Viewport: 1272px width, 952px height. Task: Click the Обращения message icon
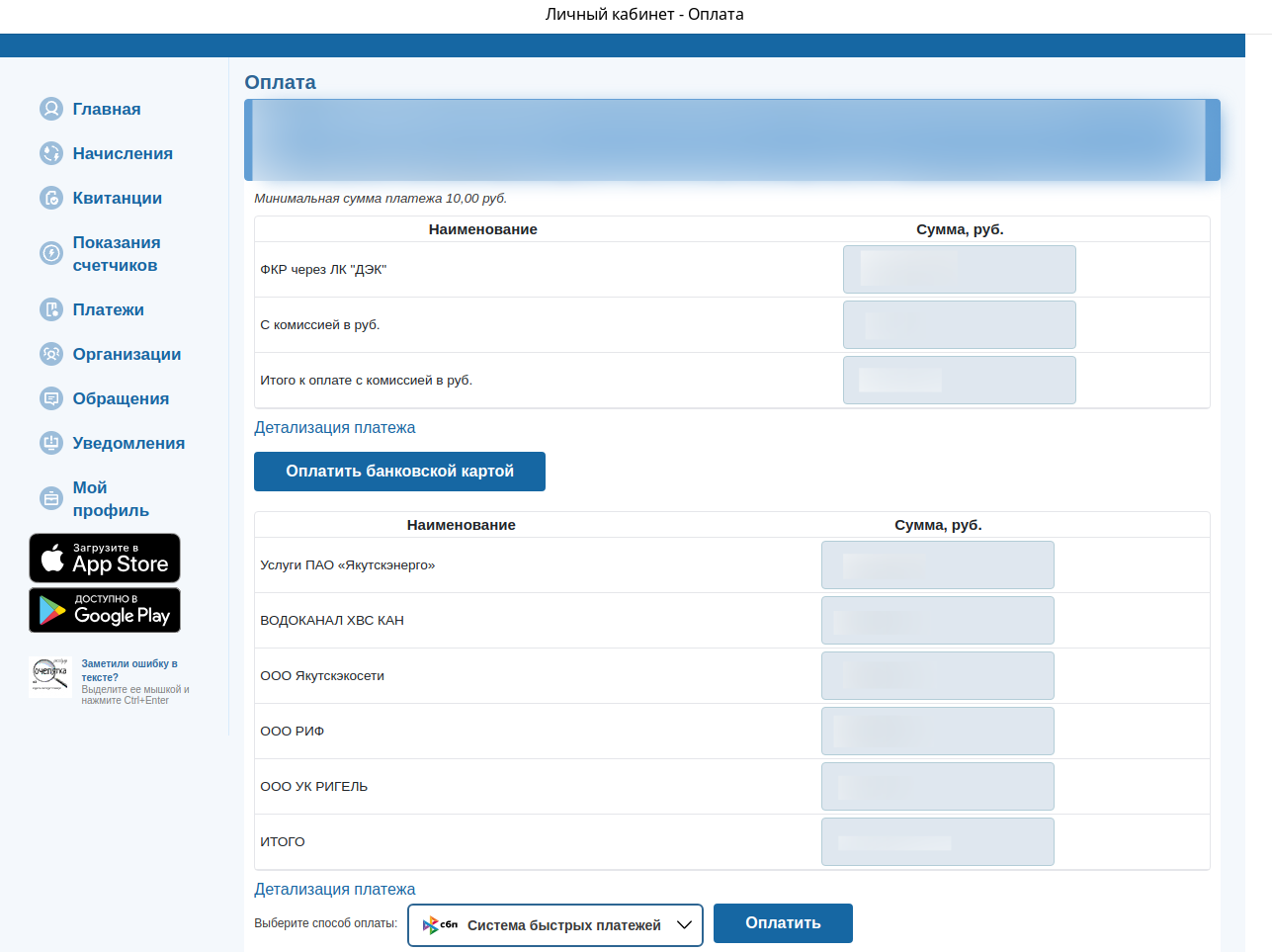51,398
